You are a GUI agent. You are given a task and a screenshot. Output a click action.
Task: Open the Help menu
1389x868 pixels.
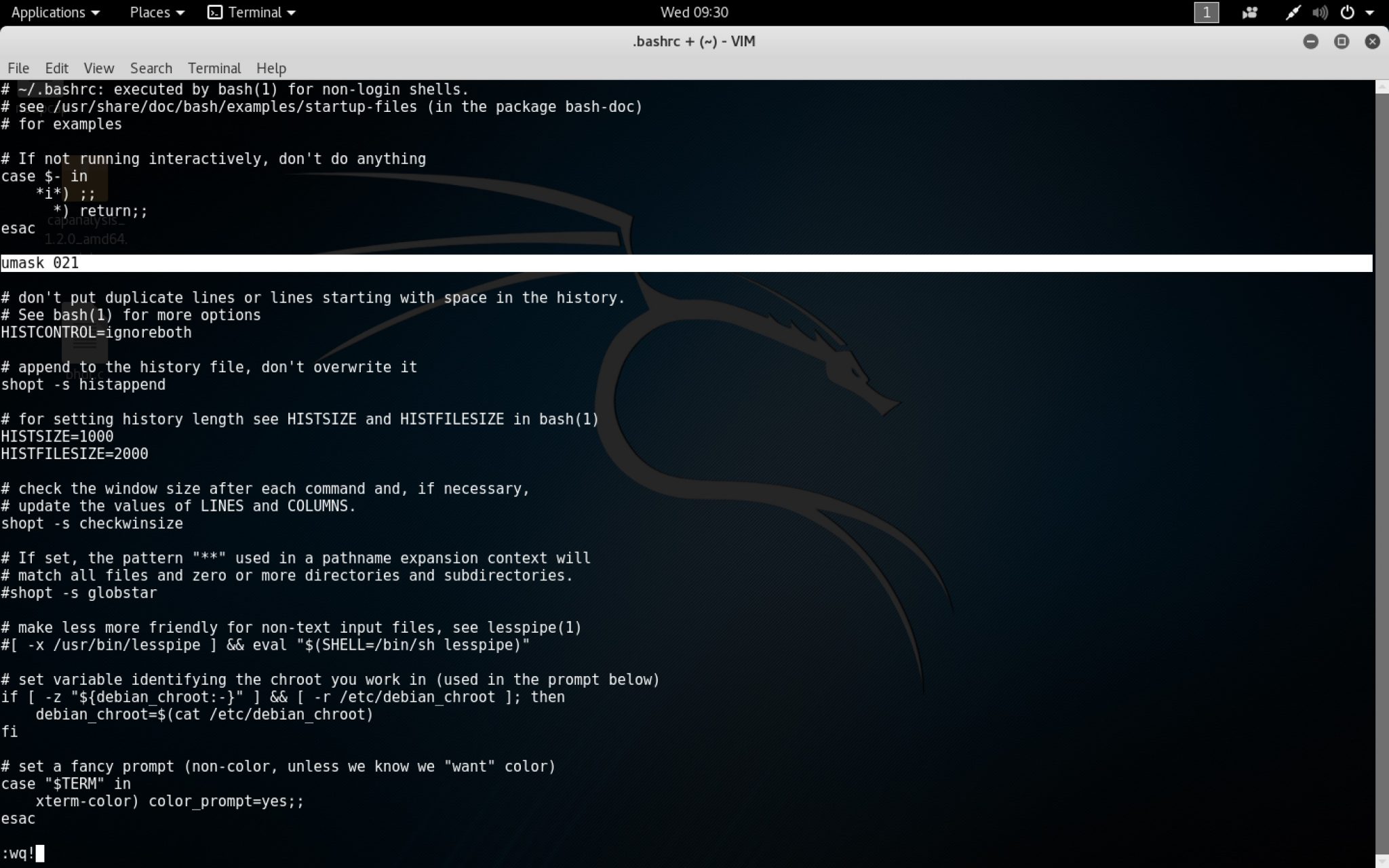coord(271,68)
